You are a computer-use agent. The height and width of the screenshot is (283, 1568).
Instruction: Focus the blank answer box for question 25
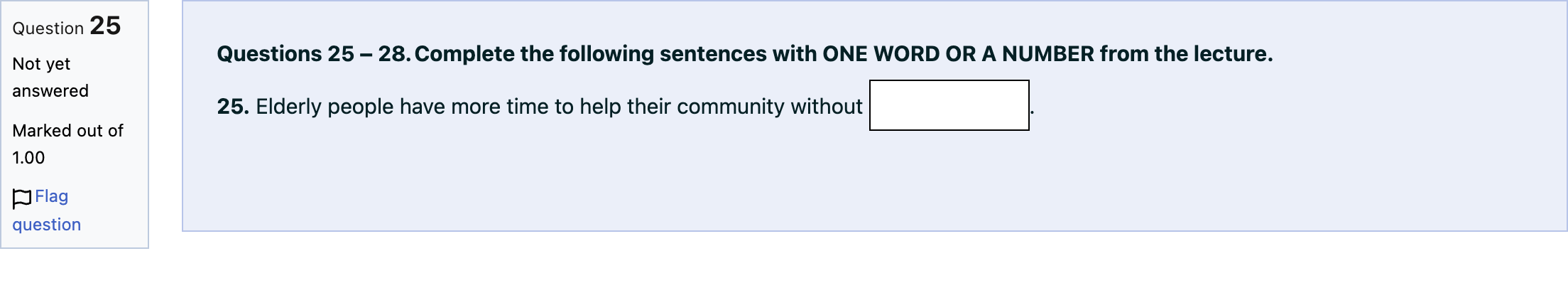click(949, 105)
